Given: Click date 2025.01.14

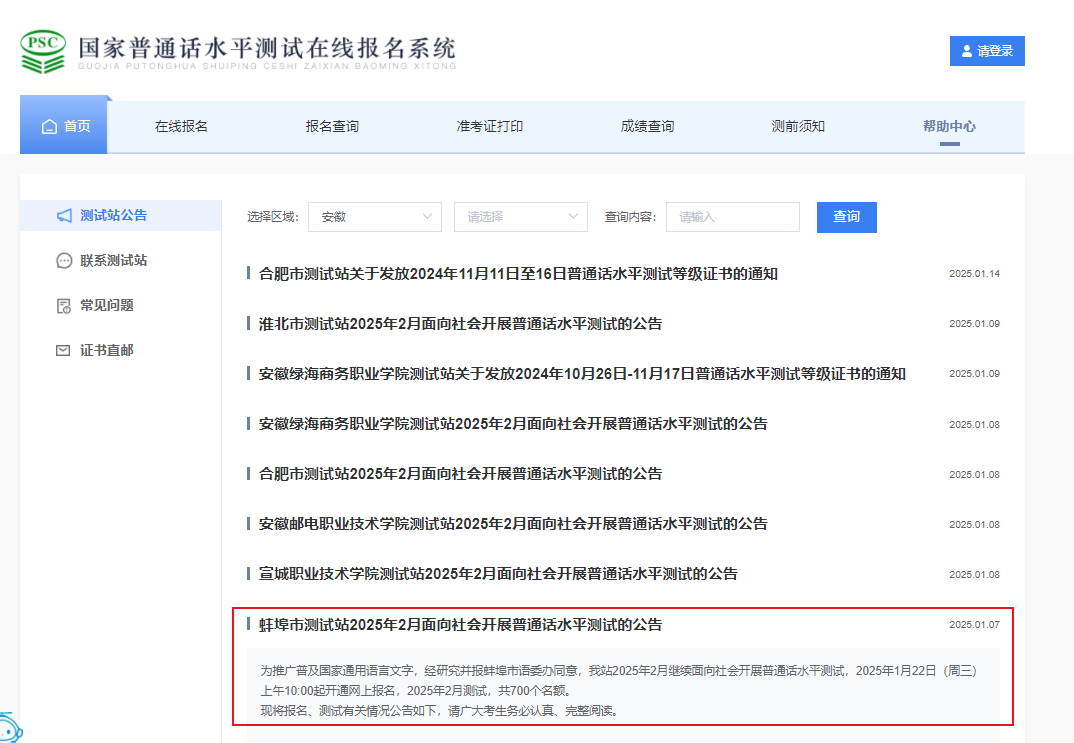Looking at the screenshot, I should point(974,274).
